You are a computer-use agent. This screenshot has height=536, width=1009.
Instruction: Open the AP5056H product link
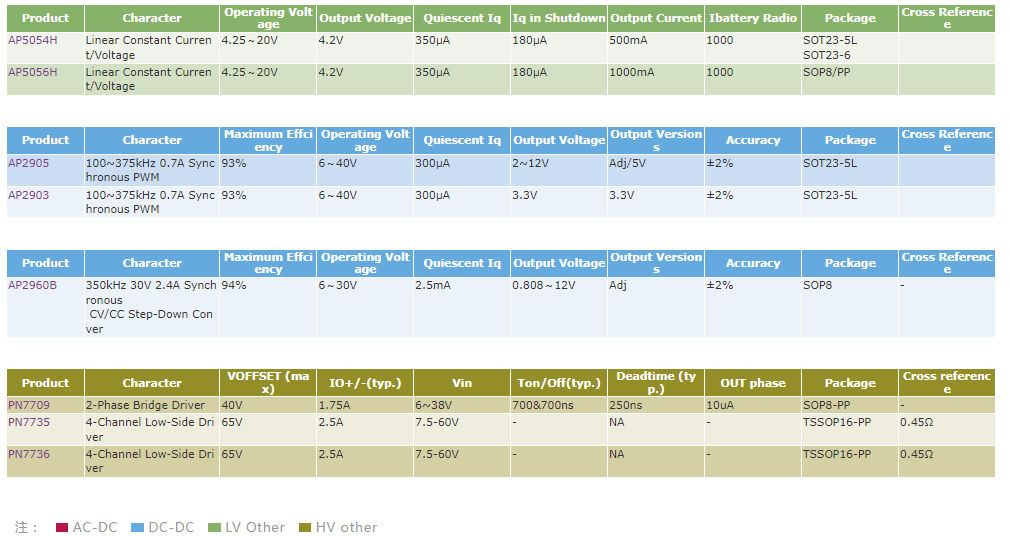coord(33,73)
